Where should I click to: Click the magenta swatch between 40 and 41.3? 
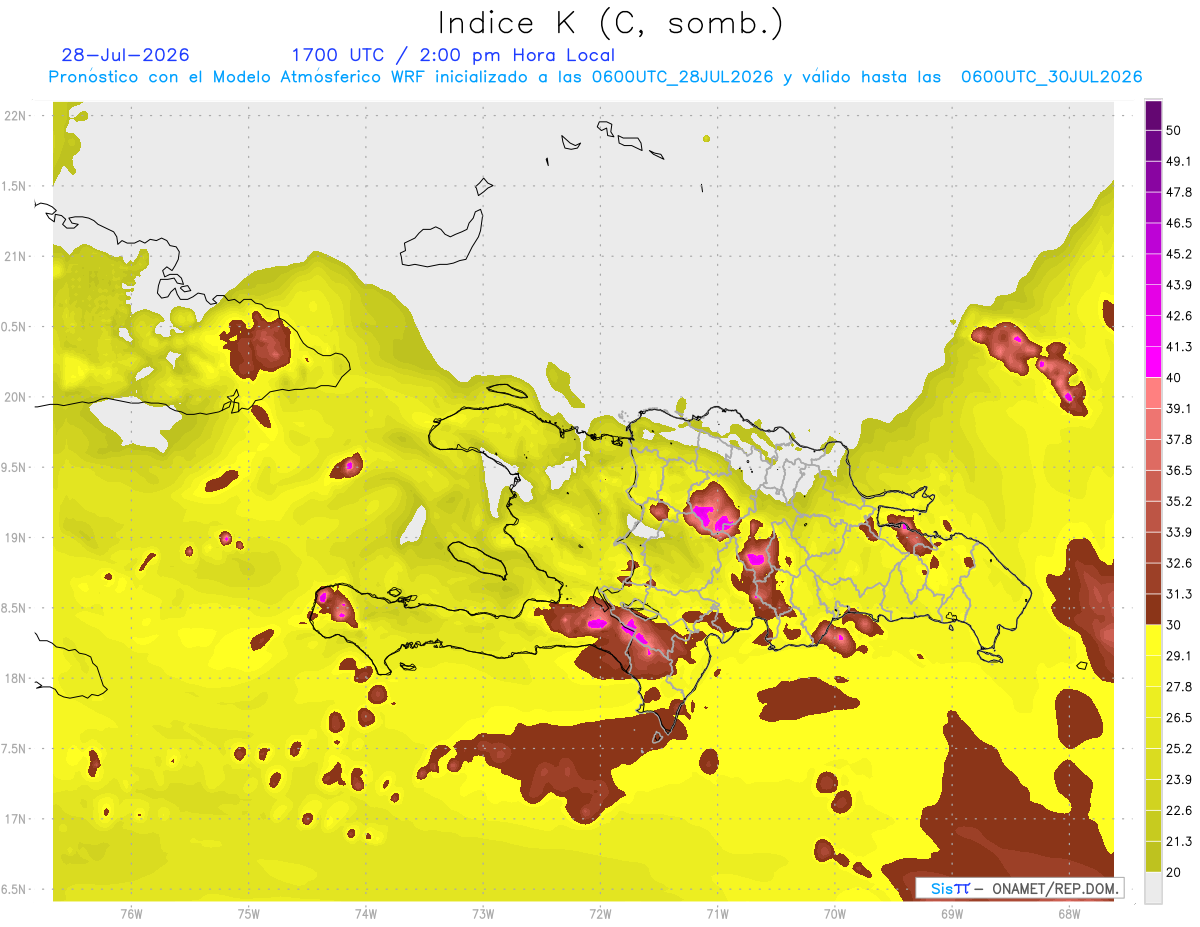pyautogui.click(x=1153, y=362)
